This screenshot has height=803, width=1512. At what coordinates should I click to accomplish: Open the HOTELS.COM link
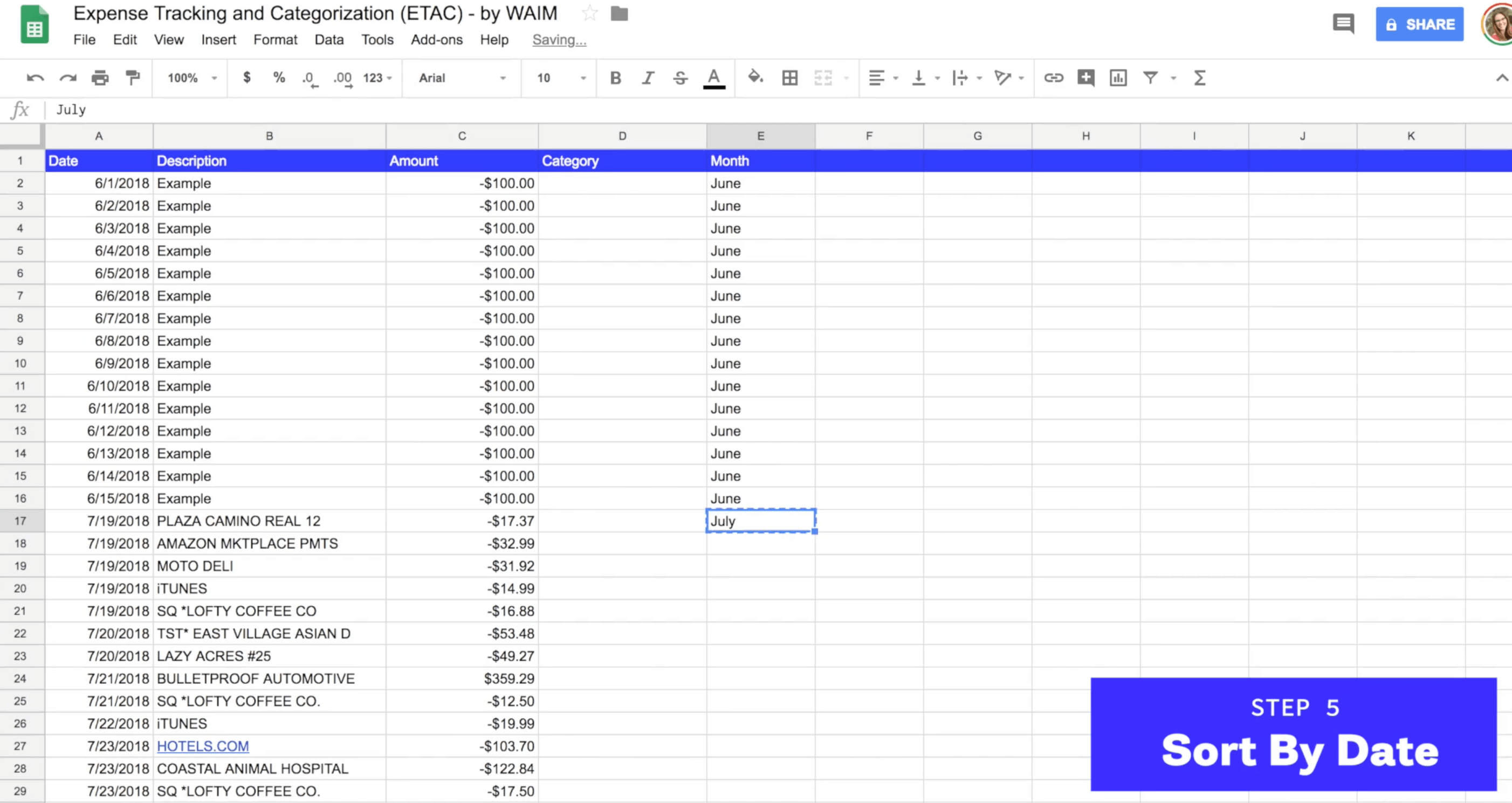click(203, 746)
